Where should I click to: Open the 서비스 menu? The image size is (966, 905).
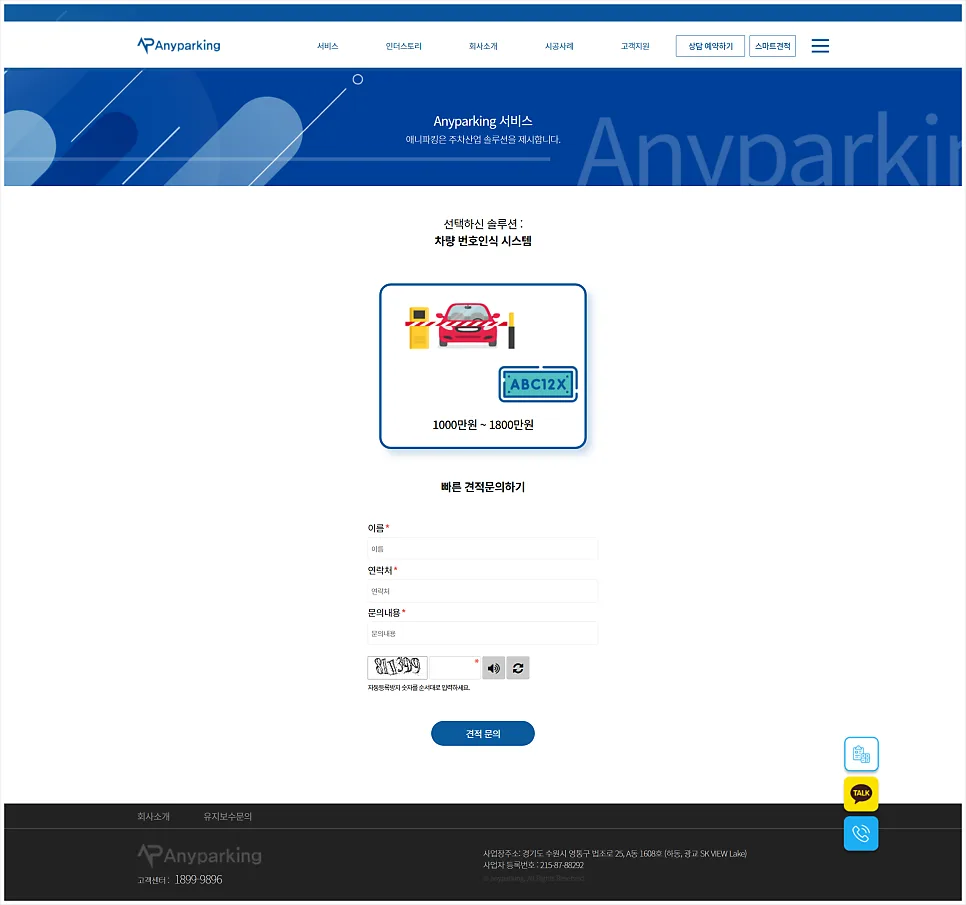328,46
